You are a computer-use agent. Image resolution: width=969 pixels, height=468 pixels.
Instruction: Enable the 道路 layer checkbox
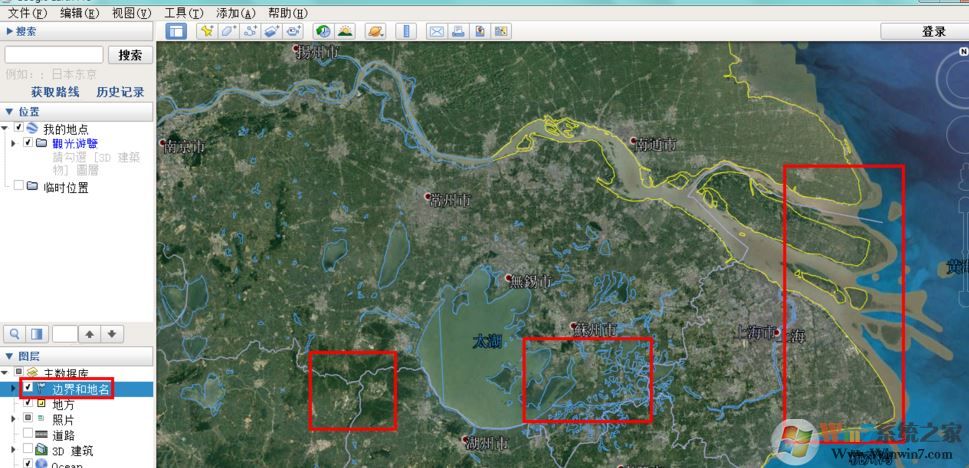click(28, 433)
